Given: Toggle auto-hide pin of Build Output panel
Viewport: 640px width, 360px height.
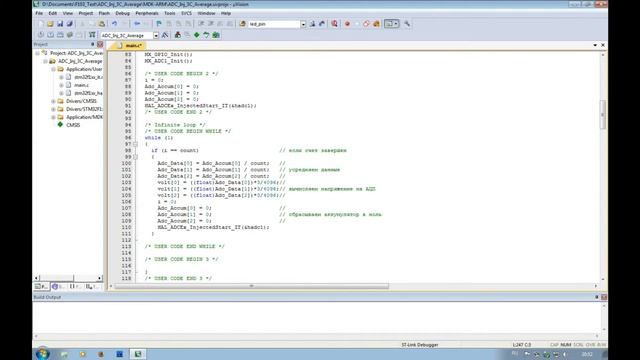Looking at the screenshot, I should (x=597, y=297).
